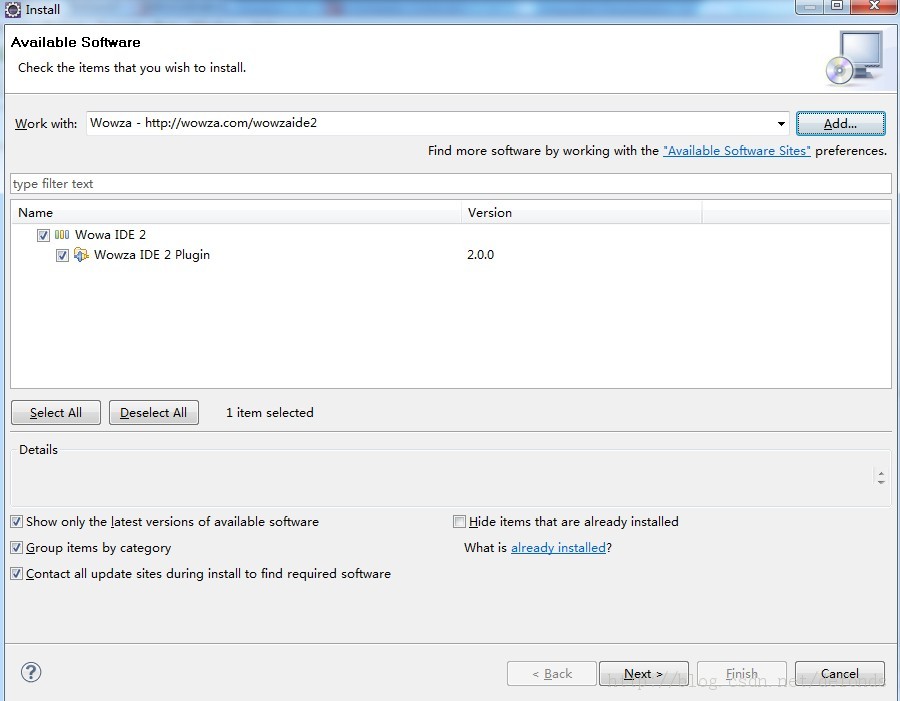900x701 pixels.
Task: Open the Work with site dropdown arrow
Action: coord(781,123)
